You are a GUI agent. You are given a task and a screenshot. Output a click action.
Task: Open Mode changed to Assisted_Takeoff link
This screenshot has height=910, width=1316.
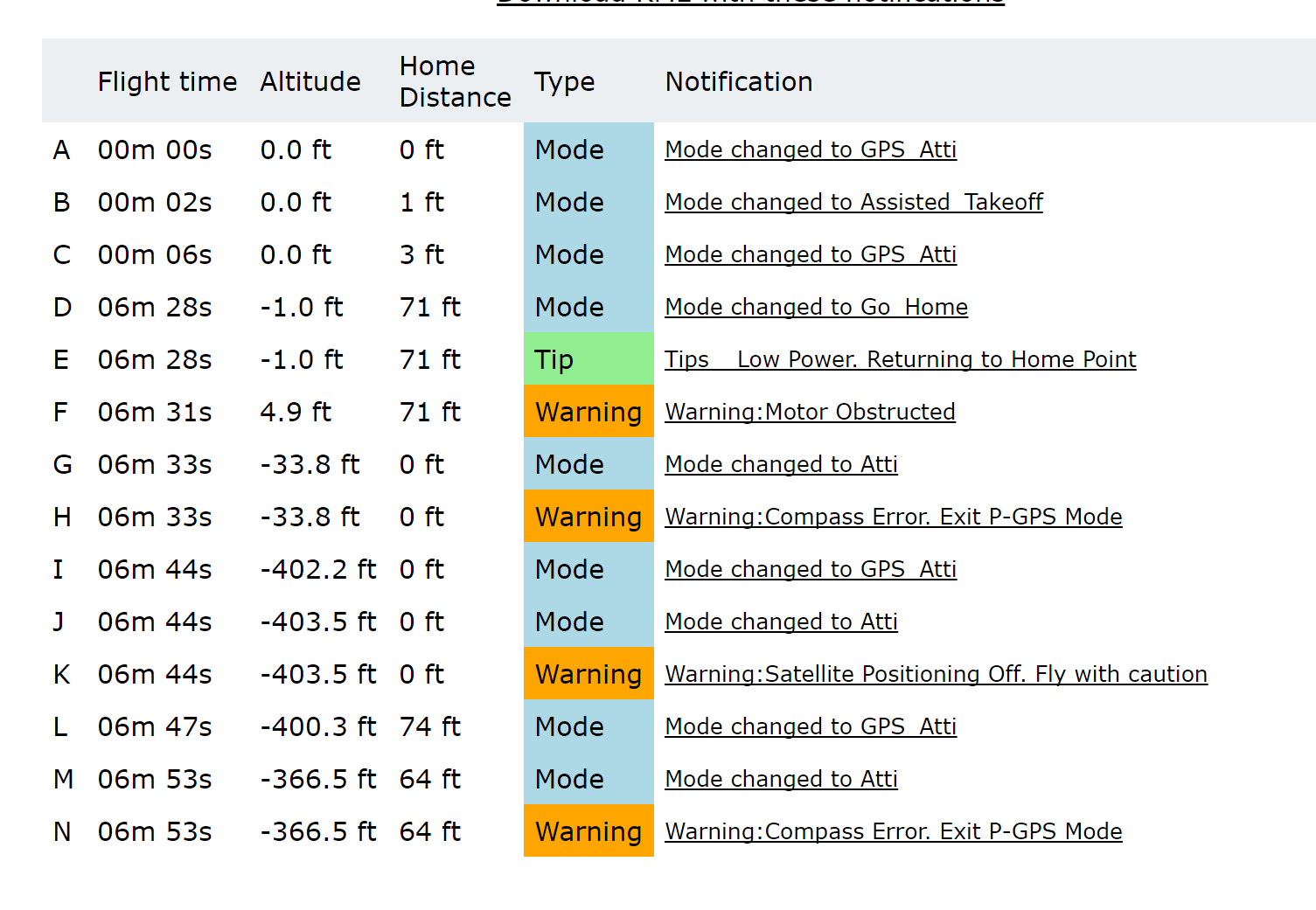(x=853, y=202)
